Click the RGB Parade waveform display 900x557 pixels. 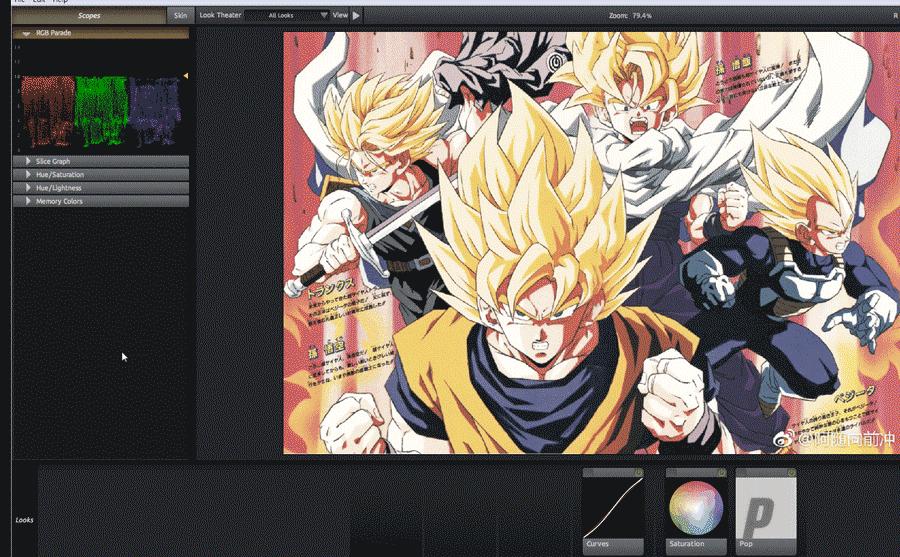click(x=100, y=107)
